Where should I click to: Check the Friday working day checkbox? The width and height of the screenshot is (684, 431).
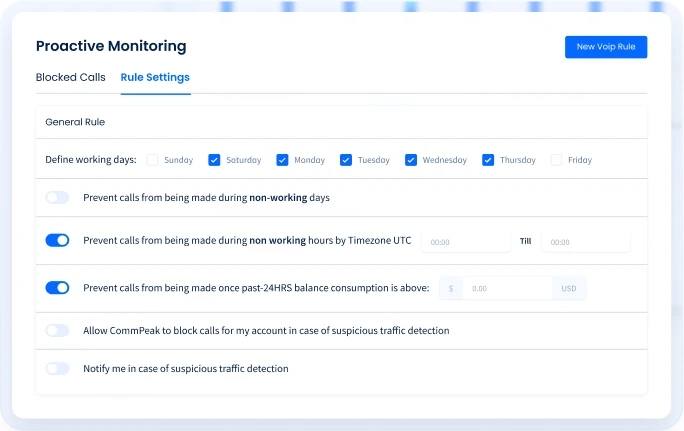556,160
